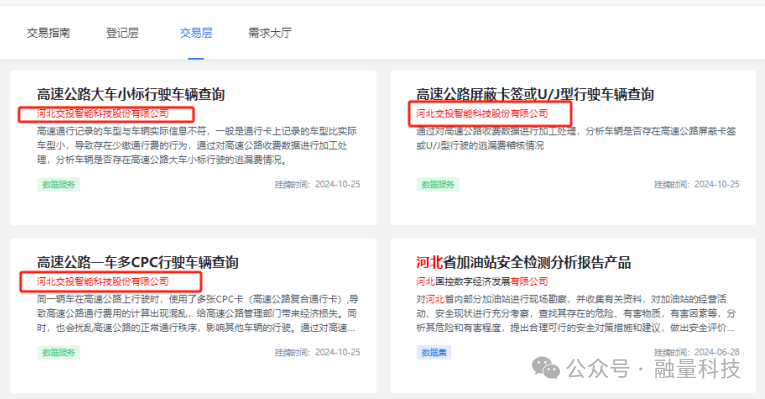This screenshot has width=765, height=399.
Task: Click description text of 大车小标 card
Action: pos(197,145)
